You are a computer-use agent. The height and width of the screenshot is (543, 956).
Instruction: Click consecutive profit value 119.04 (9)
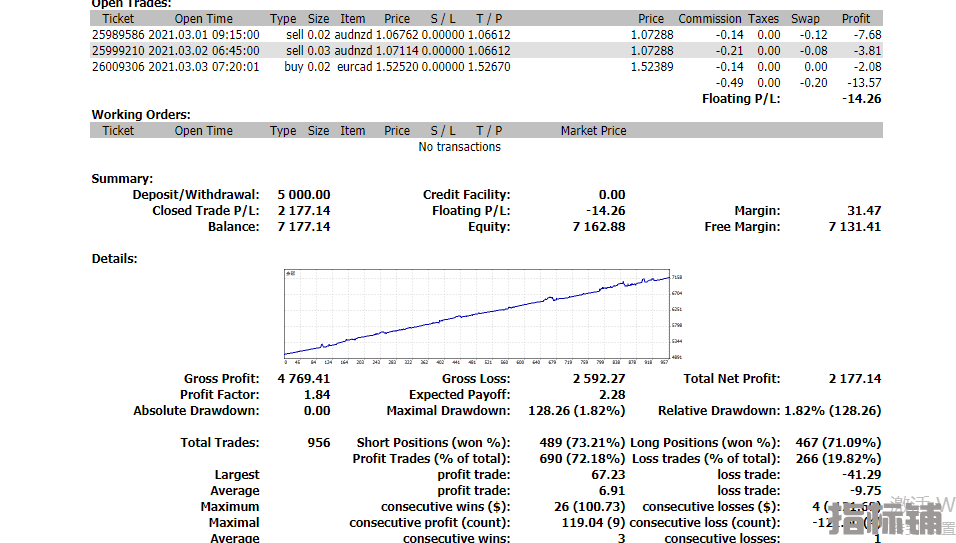pyautogui.click(x=593, y=522)
